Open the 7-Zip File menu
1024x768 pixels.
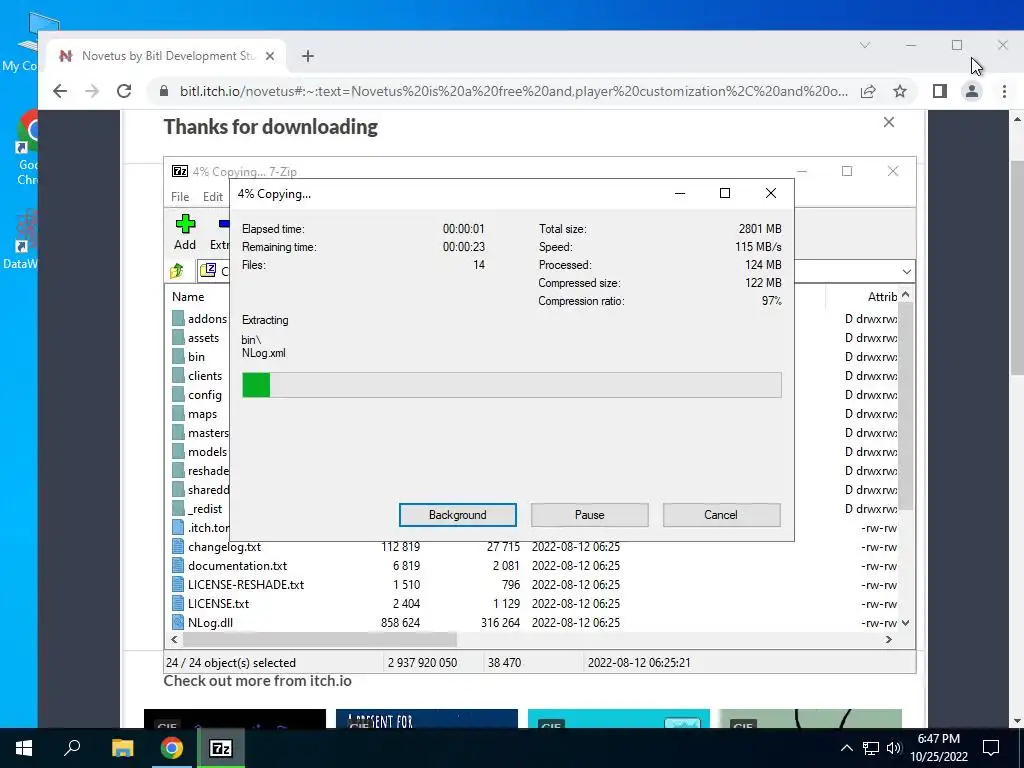[180, 197]
